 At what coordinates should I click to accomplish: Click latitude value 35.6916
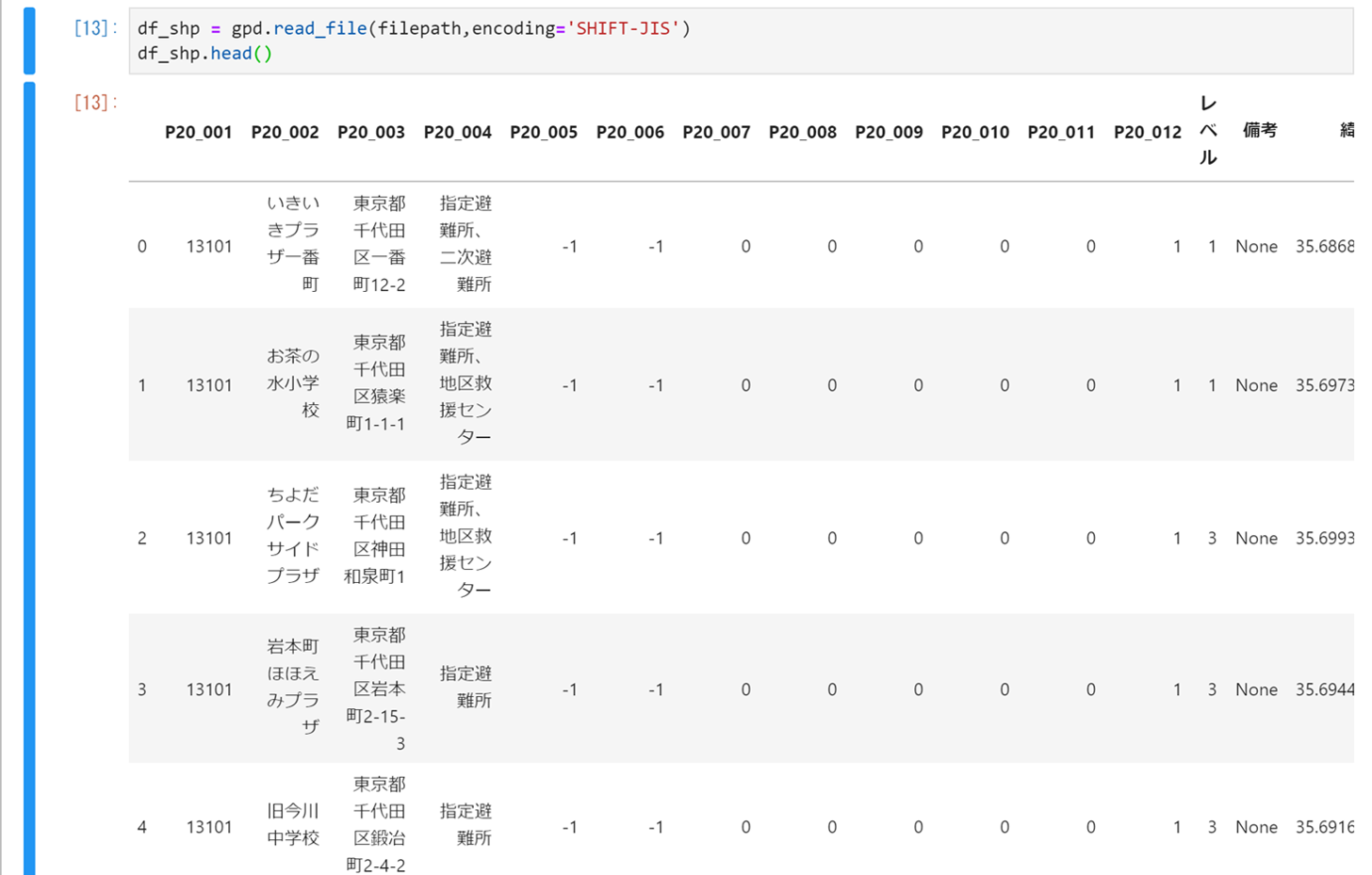coord(1324,827)
